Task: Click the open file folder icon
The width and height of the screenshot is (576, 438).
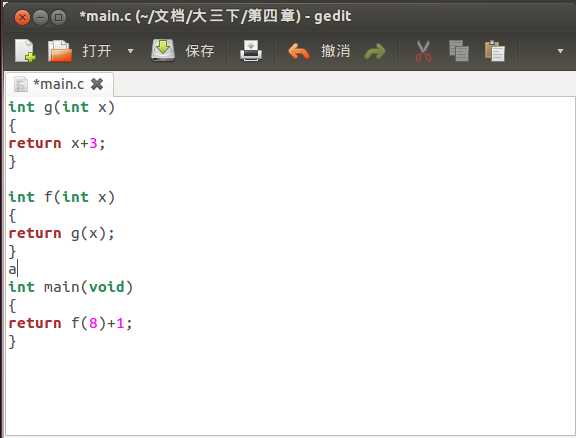Action: click(x=60, y=51)
